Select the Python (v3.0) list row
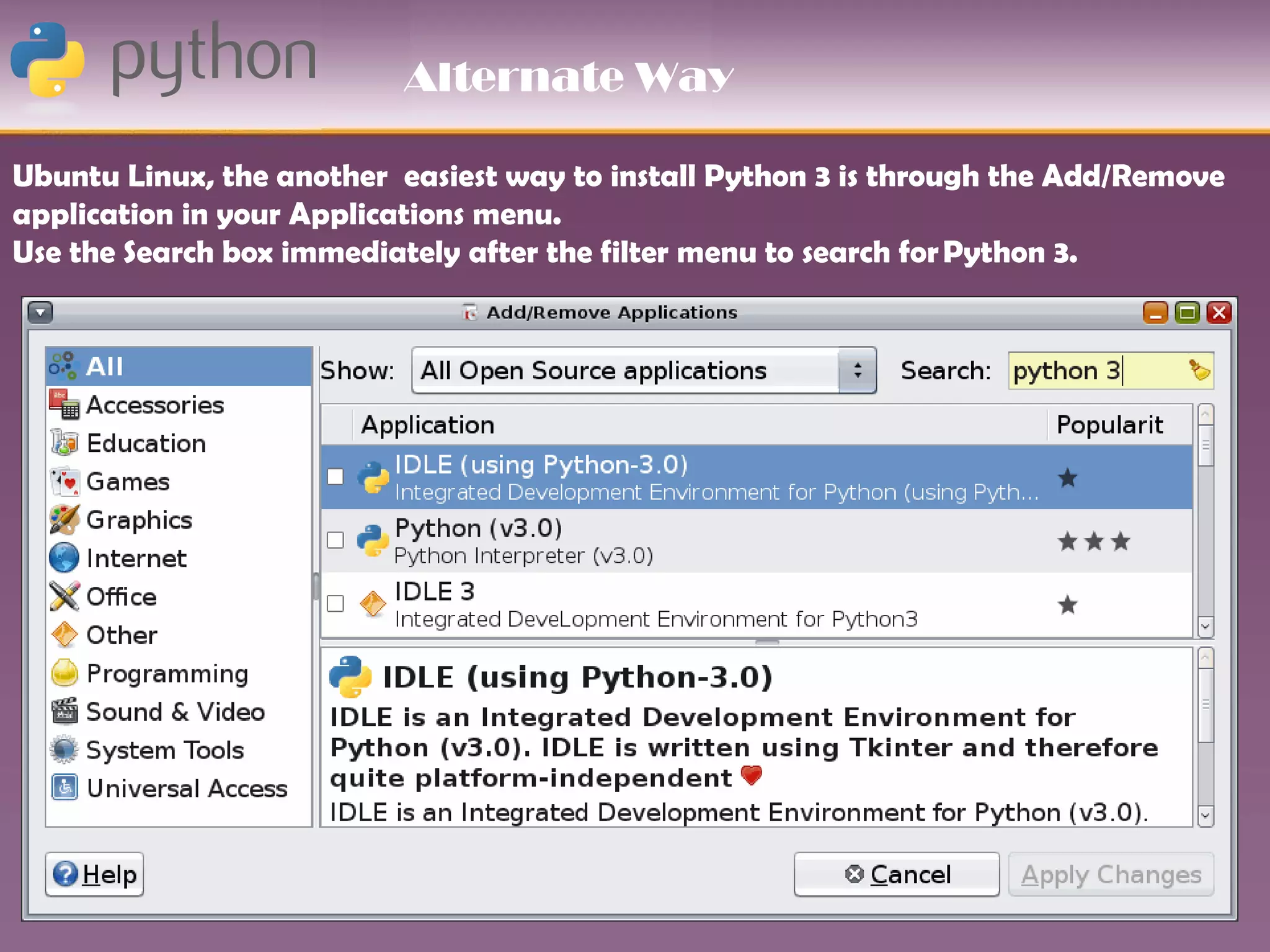The height and width of the screenshot is (952, 1270). 757,540
